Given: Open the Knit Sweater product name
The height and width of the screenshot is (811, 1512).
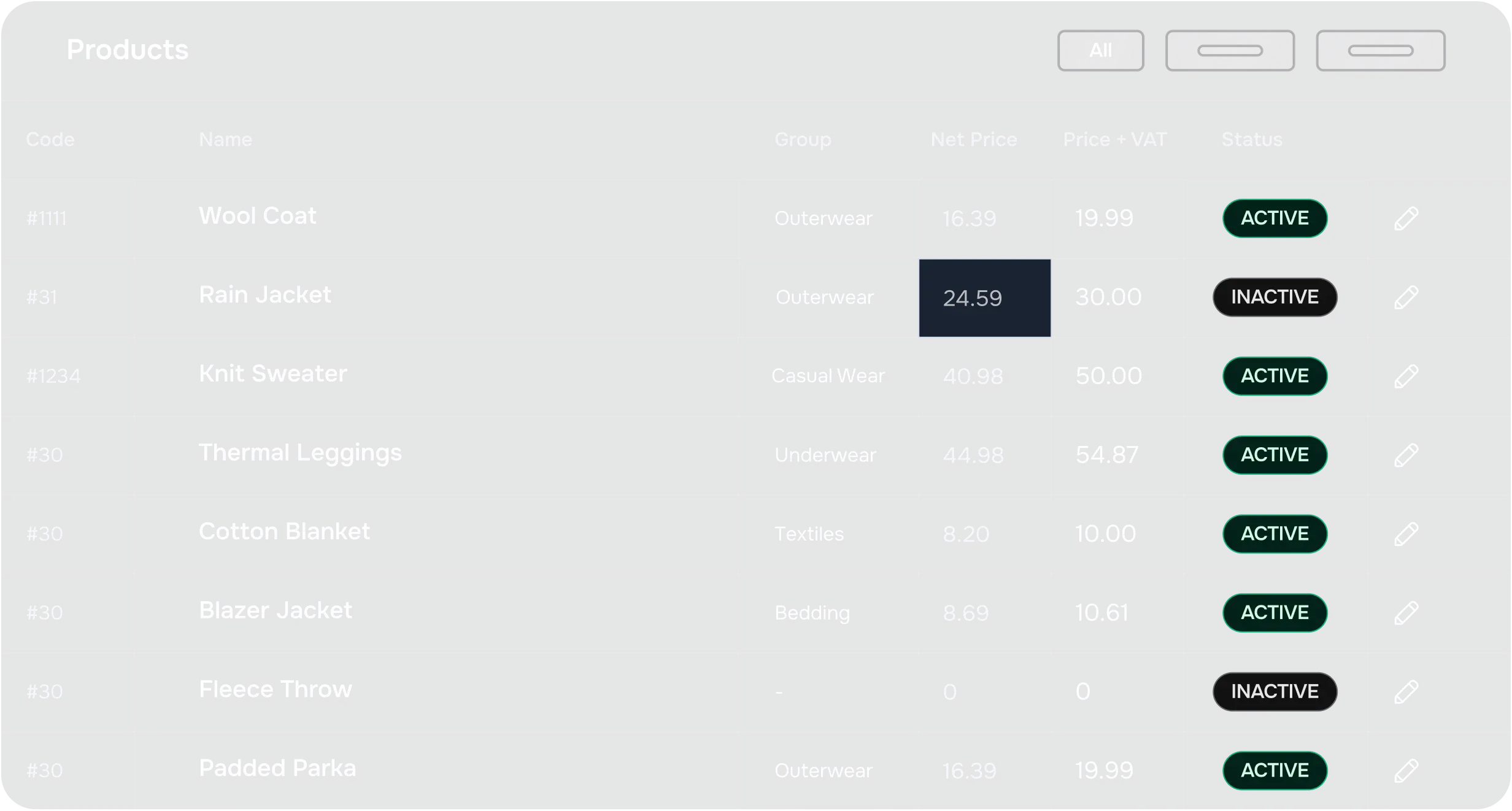Looking at the screenshot, I should pos(273,374).
